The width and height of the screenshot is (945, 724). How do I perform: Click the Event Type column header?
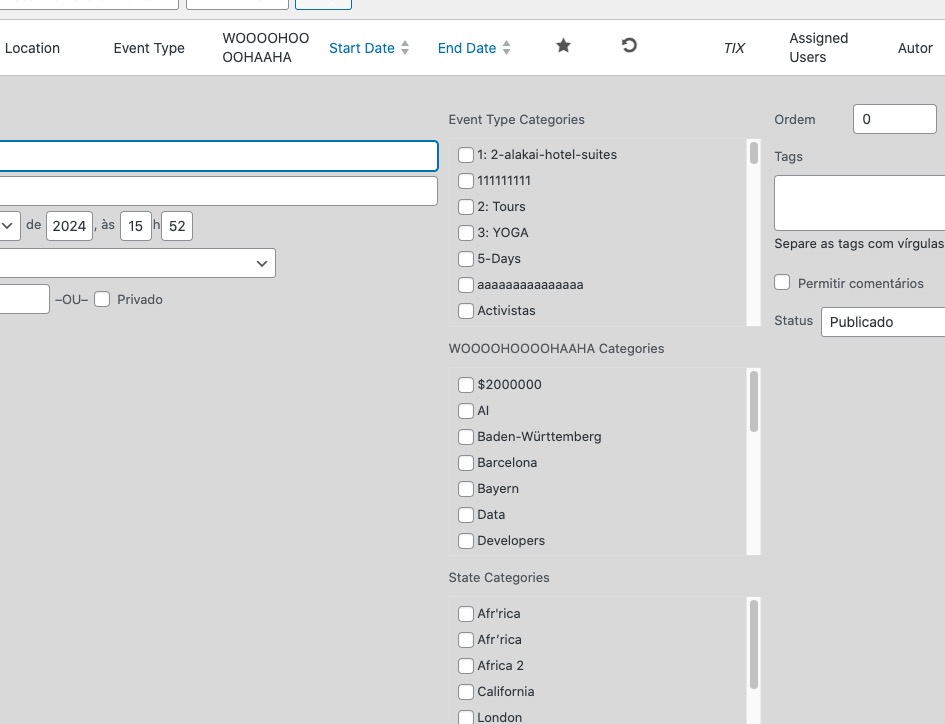[x=149, y=48]
